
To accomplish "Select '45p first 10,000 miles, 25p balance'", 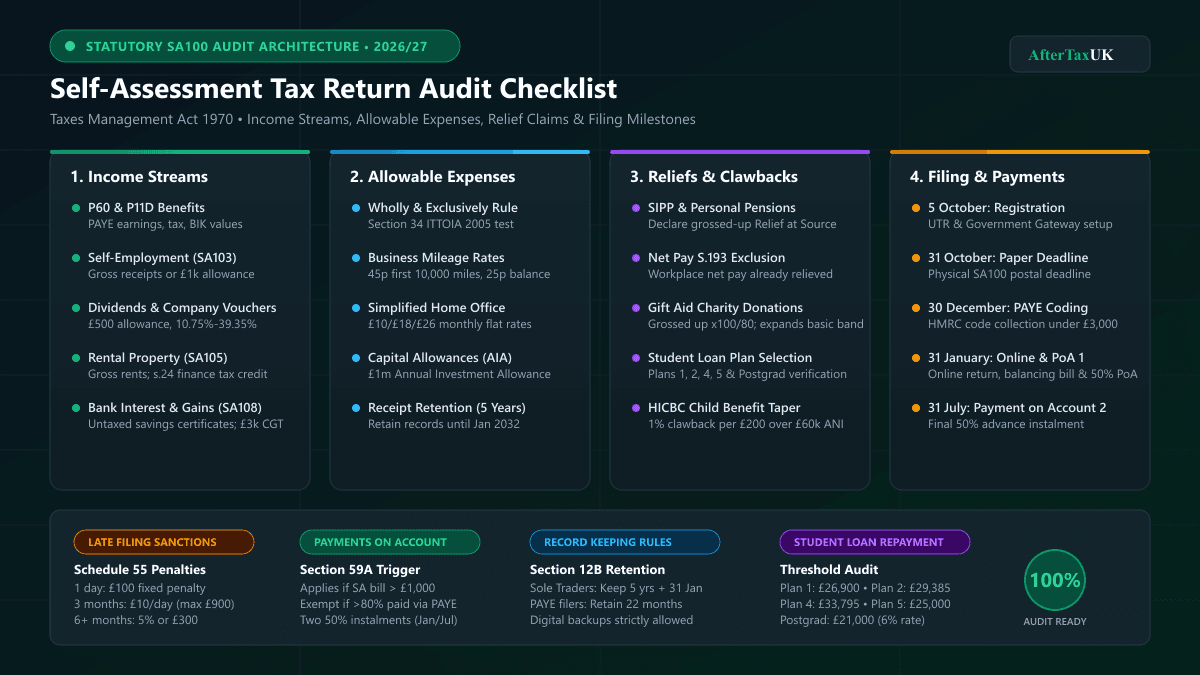I will pyautogui.click(x=459, y=274).
